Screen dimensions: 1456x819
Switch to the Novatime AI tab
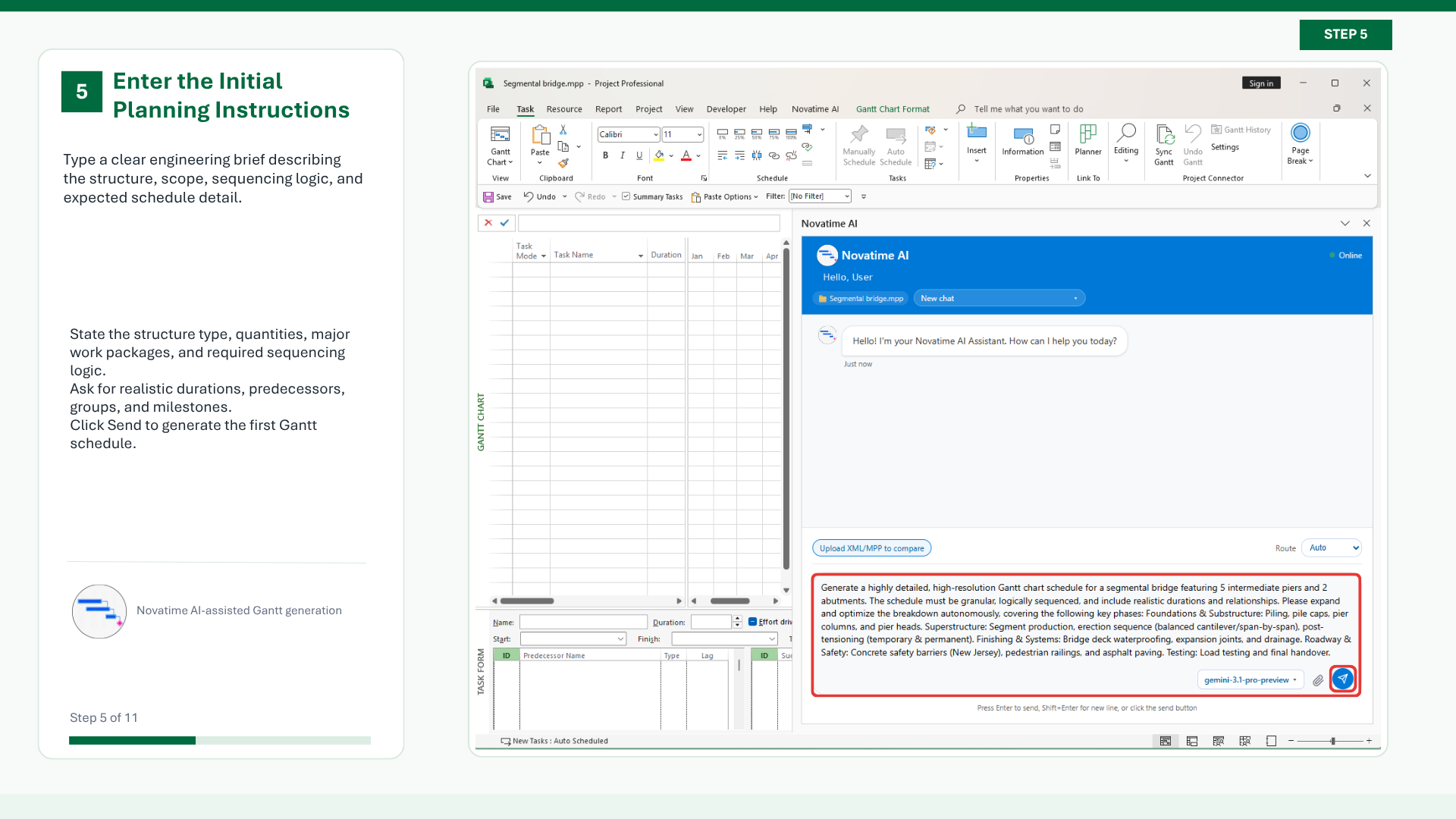[x=815, y=109]
